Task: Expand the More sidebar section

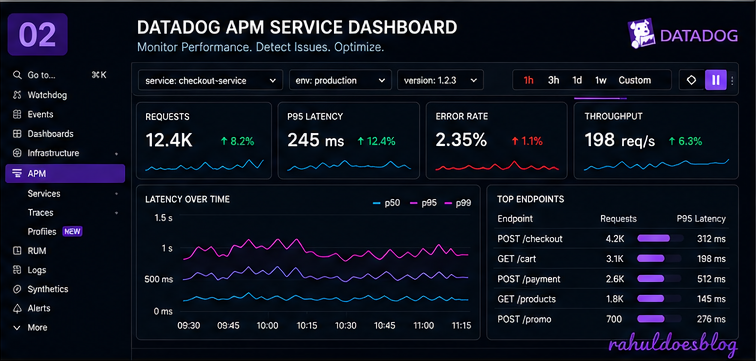Action: point(30,328)
